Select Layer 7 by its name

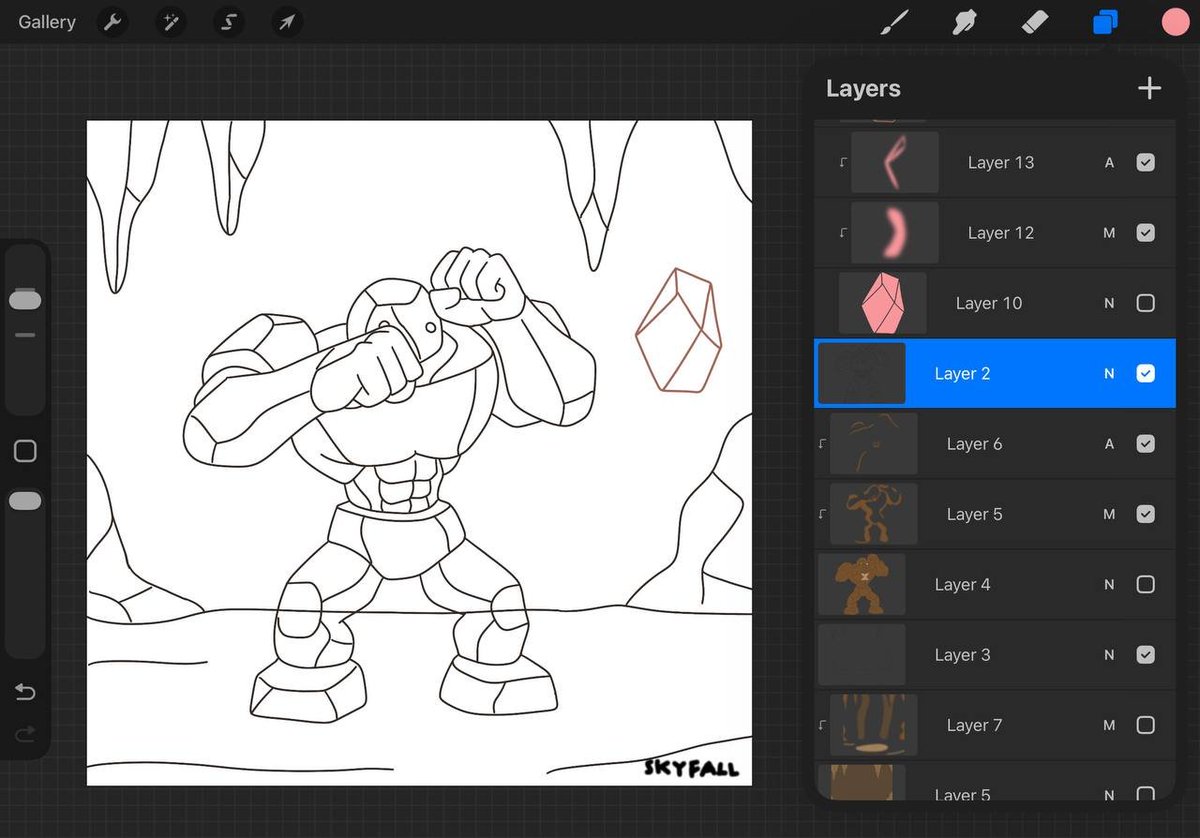[x=974, y=725]
